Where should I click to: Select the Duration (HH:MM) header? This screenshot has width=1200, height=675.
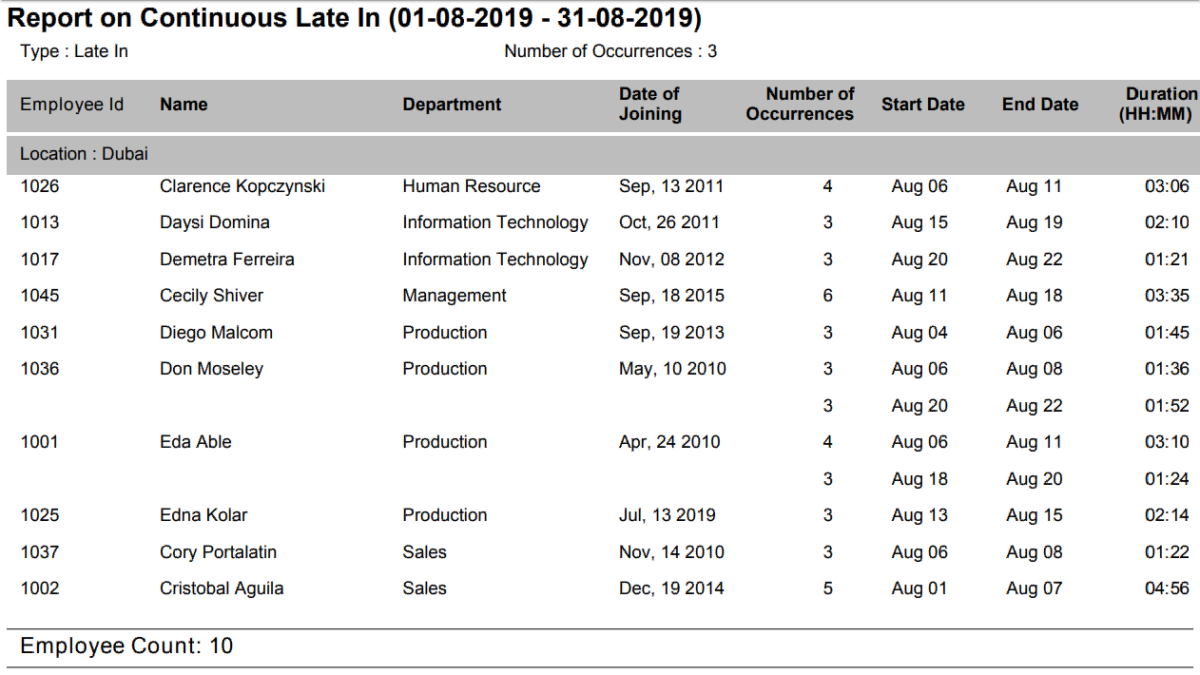pos(1160,104)
